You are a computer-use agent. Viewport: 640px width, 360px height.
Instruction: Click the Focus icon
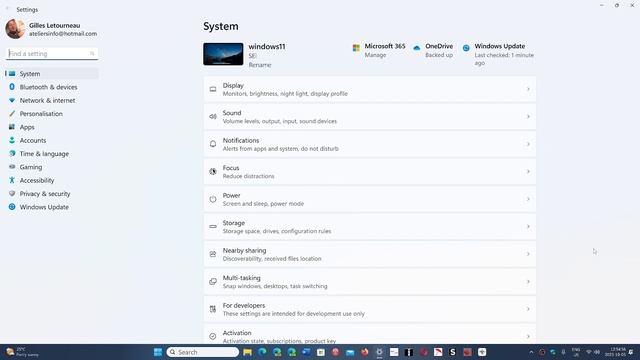point(213,171)
